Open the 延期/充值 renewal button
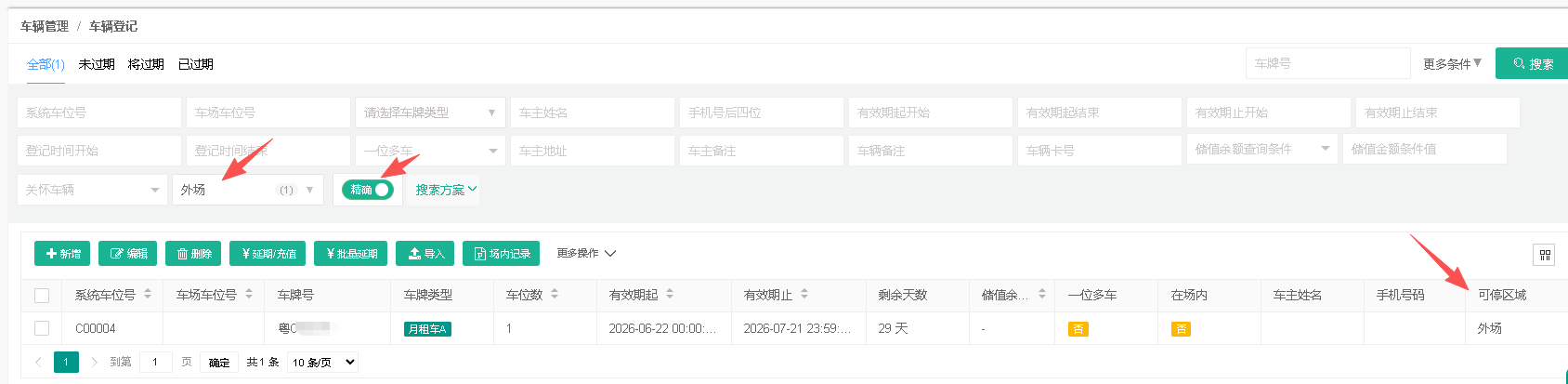This screenshot has width=1568, height=384. [268, 254]
